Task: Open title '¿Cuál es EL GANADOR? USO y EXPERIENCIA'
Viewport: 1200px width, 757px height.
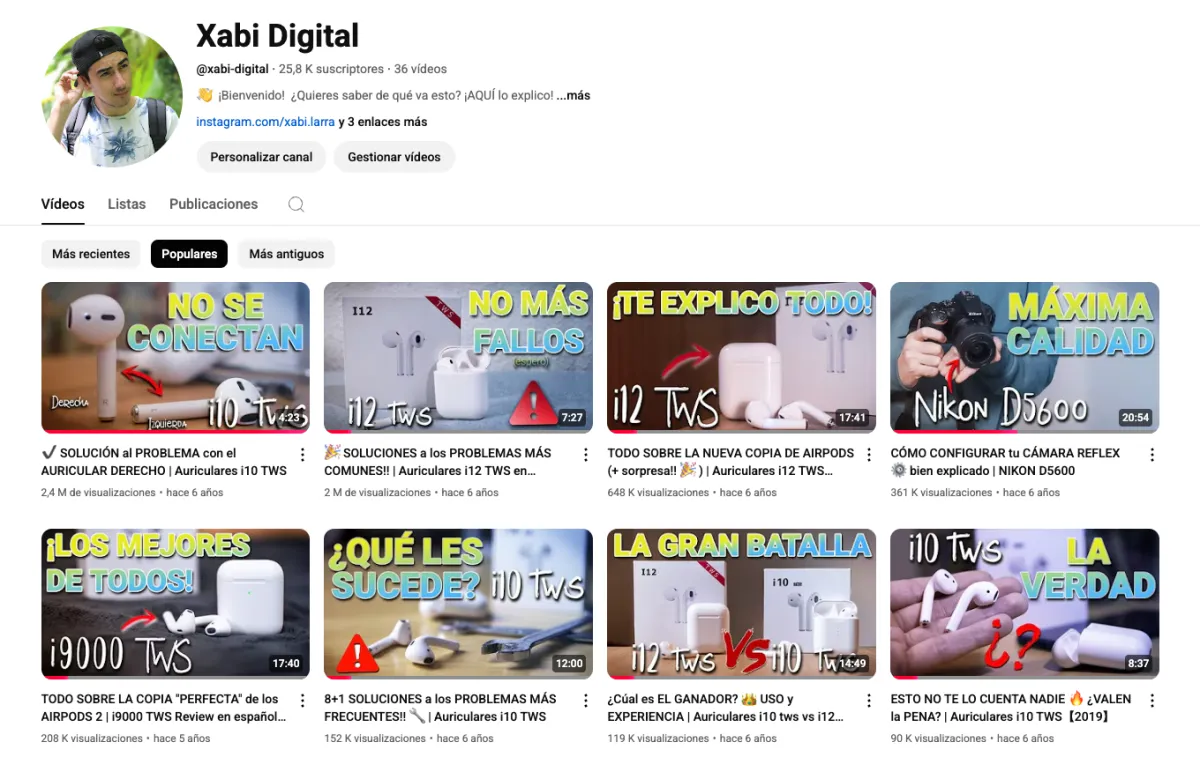Action: [x=725, y=708]
